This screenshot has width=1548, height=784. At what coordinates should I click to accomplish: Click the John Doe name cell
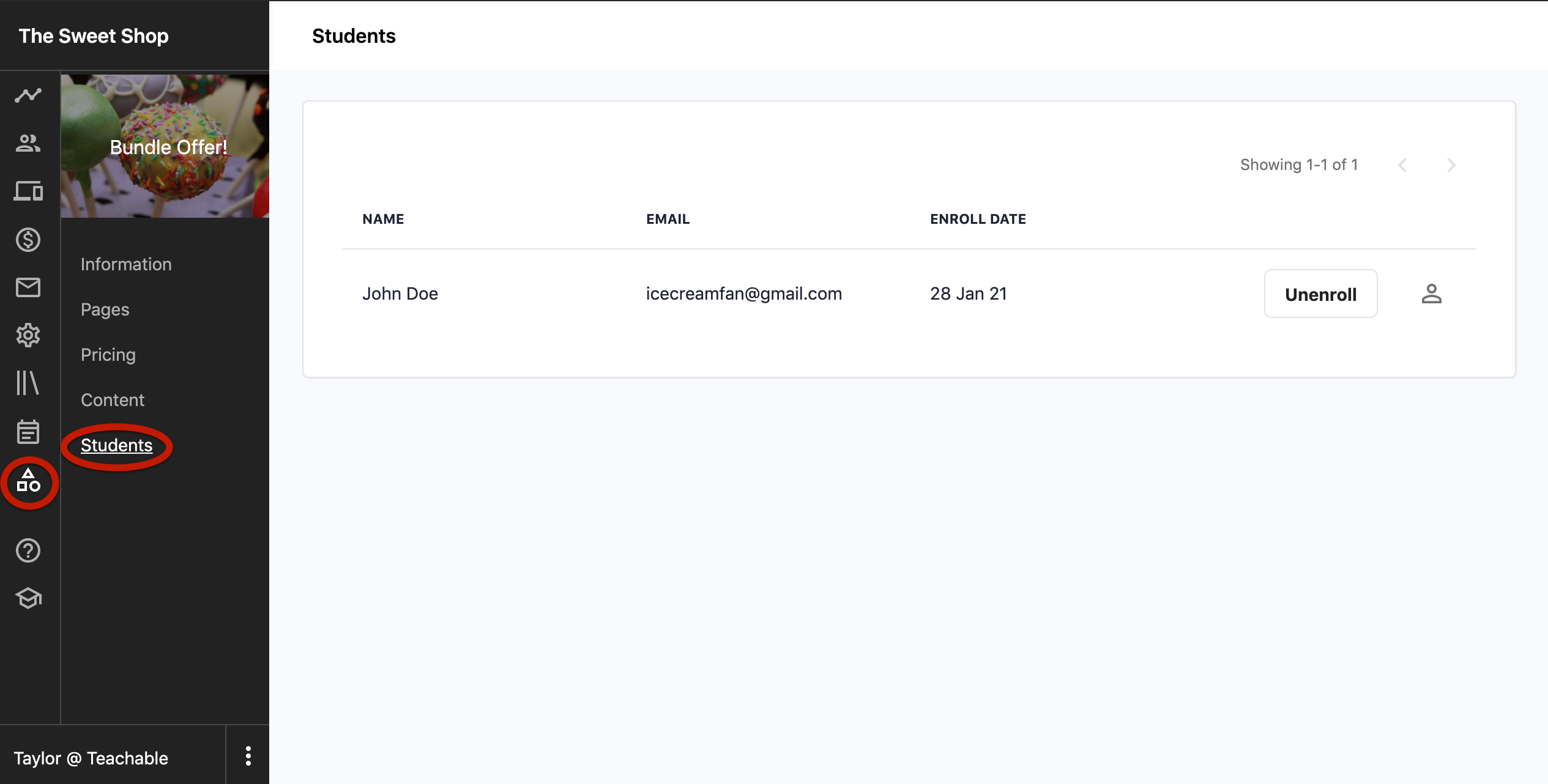click(400, 294)
